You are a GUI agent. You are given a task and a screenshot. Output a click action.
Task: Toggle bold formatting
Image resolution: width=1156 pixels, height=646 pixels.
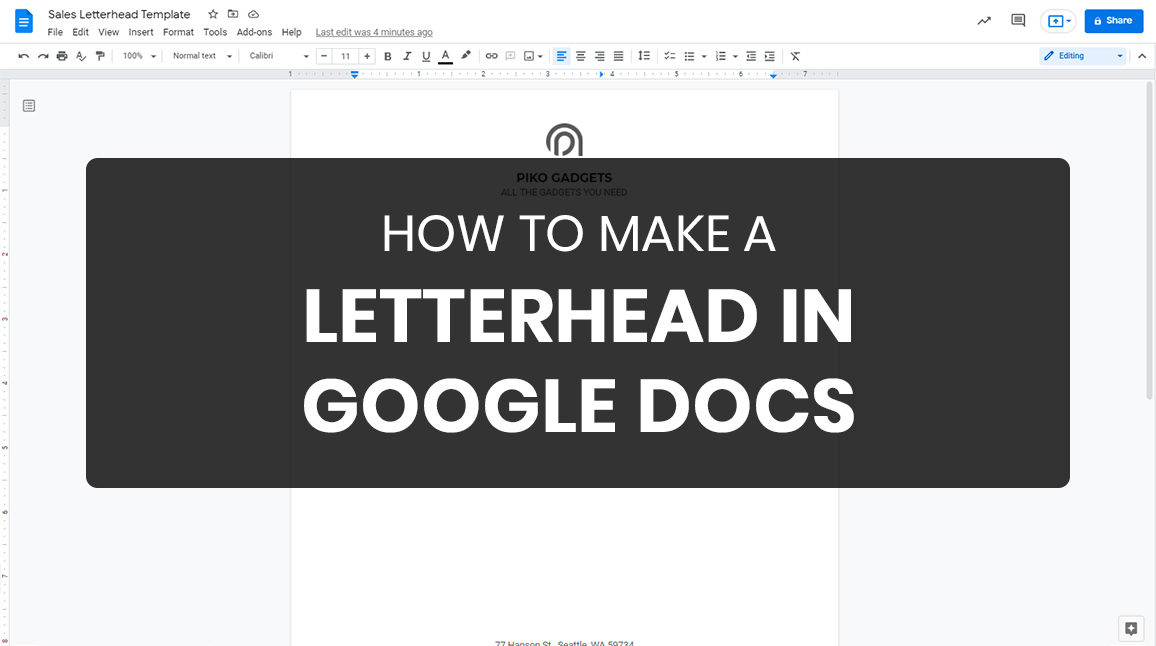point(388,56)
